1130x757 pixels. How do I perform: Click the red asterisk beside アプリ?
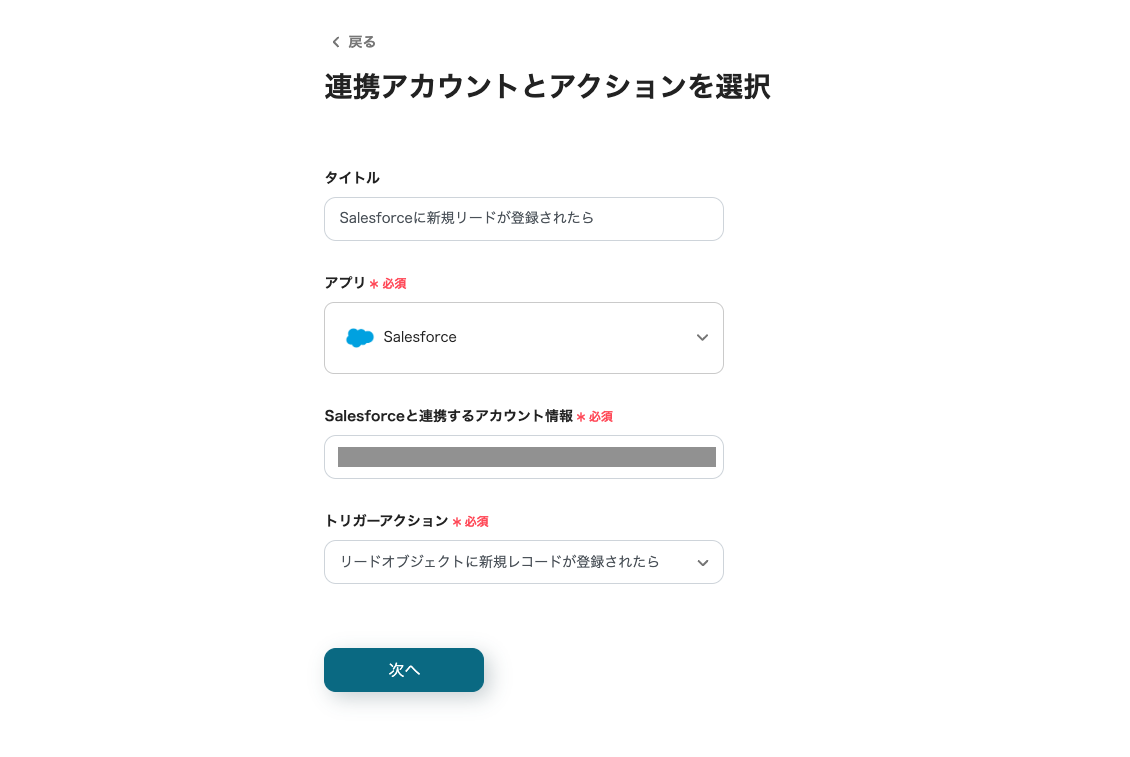[x=374, y=284]
